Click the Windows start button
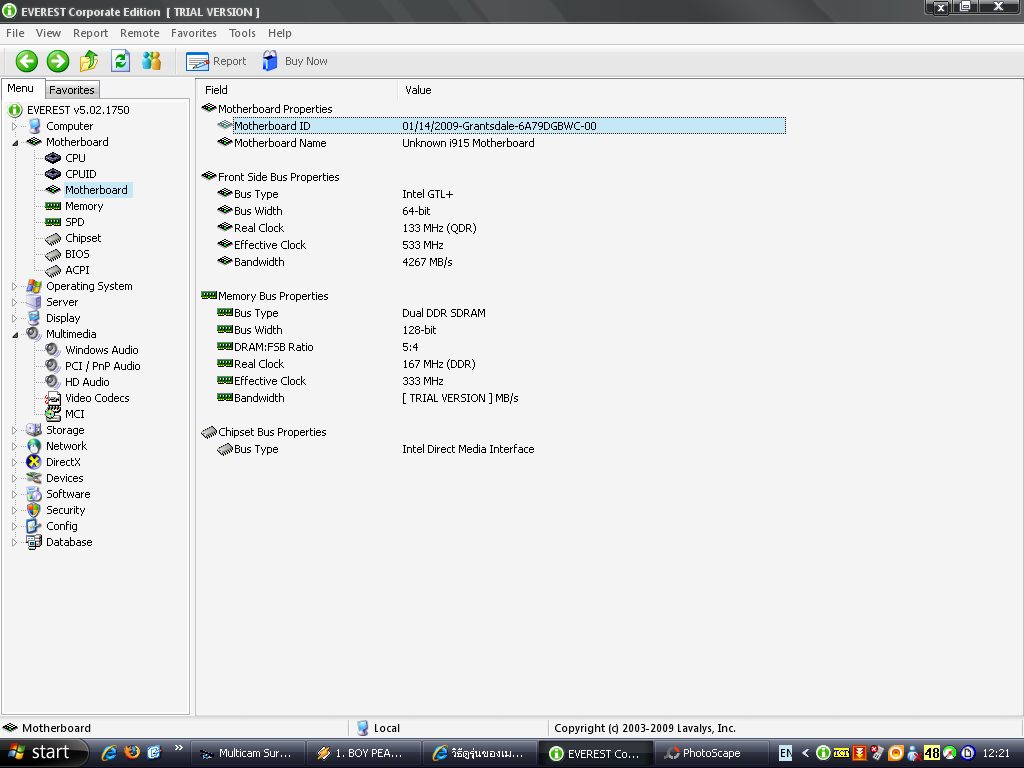 43,753
